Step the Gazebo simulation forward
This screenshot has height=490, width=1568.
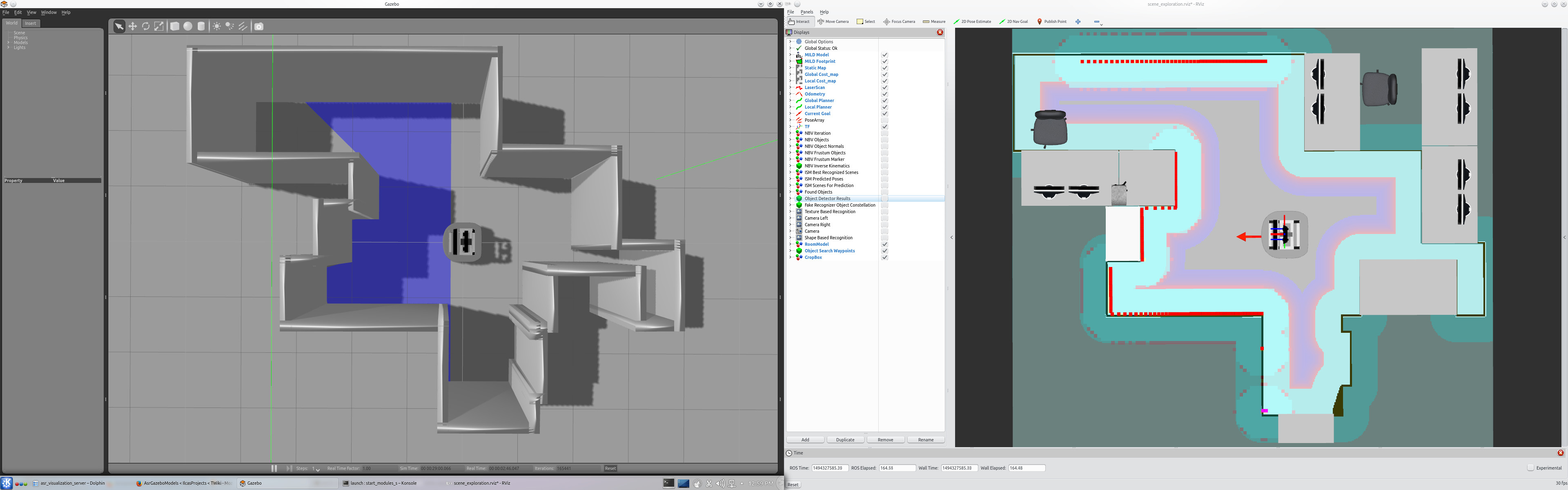tap(289, 468)
